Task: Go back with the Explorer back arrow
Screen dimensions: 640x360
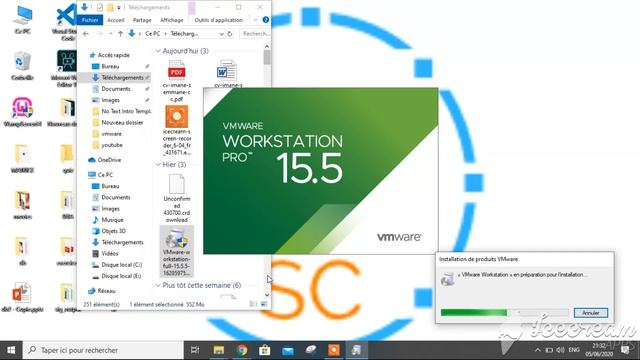Action: pyautogui.click(x=86, y=34)
